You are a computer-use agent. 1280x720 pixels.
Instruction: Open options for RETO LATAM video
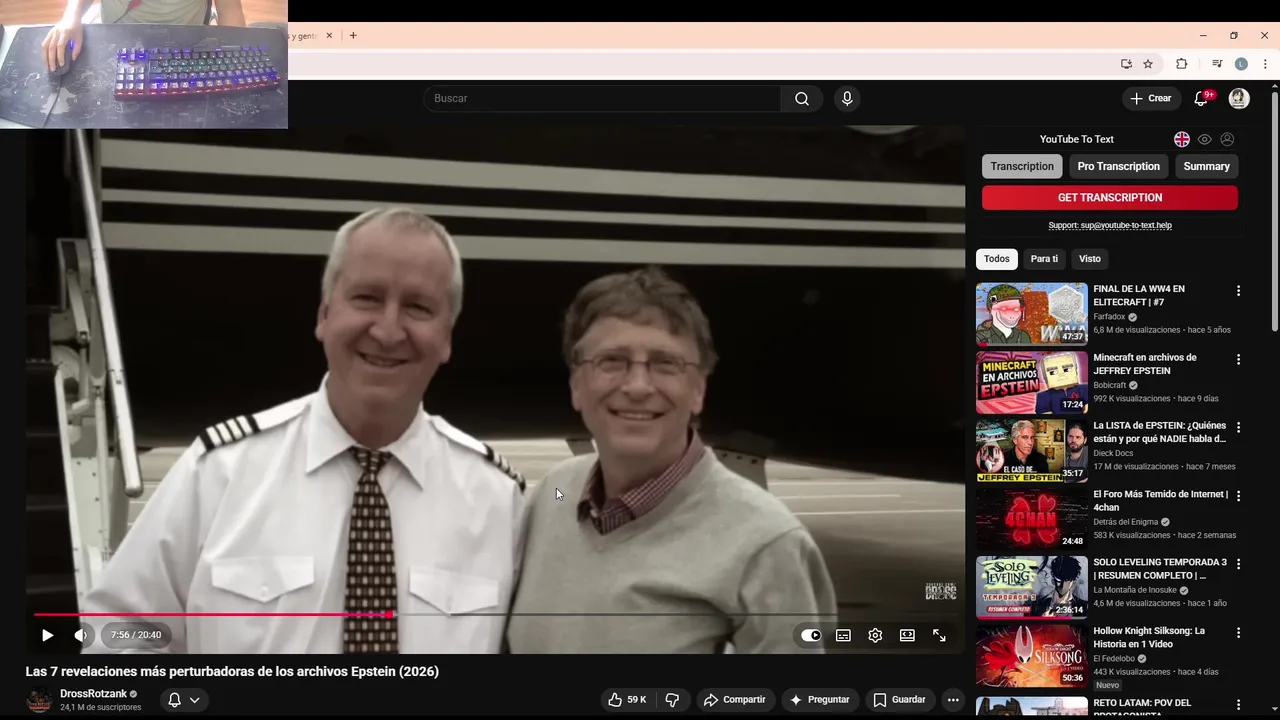[x=1238, y=704]
